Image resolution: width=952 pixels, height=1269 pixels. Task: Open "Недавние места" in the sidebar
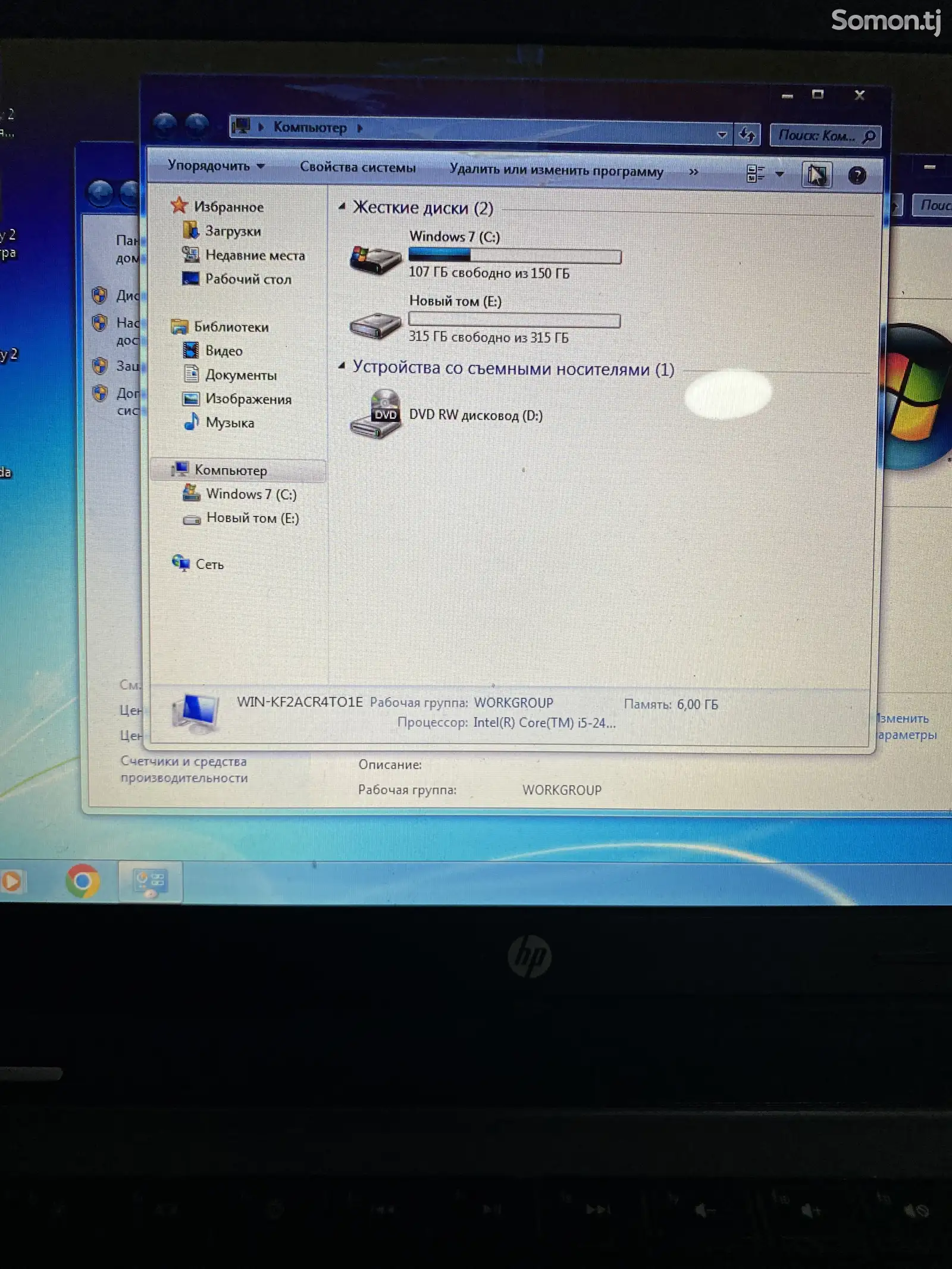pyautogui.click(x=255, y=255)
